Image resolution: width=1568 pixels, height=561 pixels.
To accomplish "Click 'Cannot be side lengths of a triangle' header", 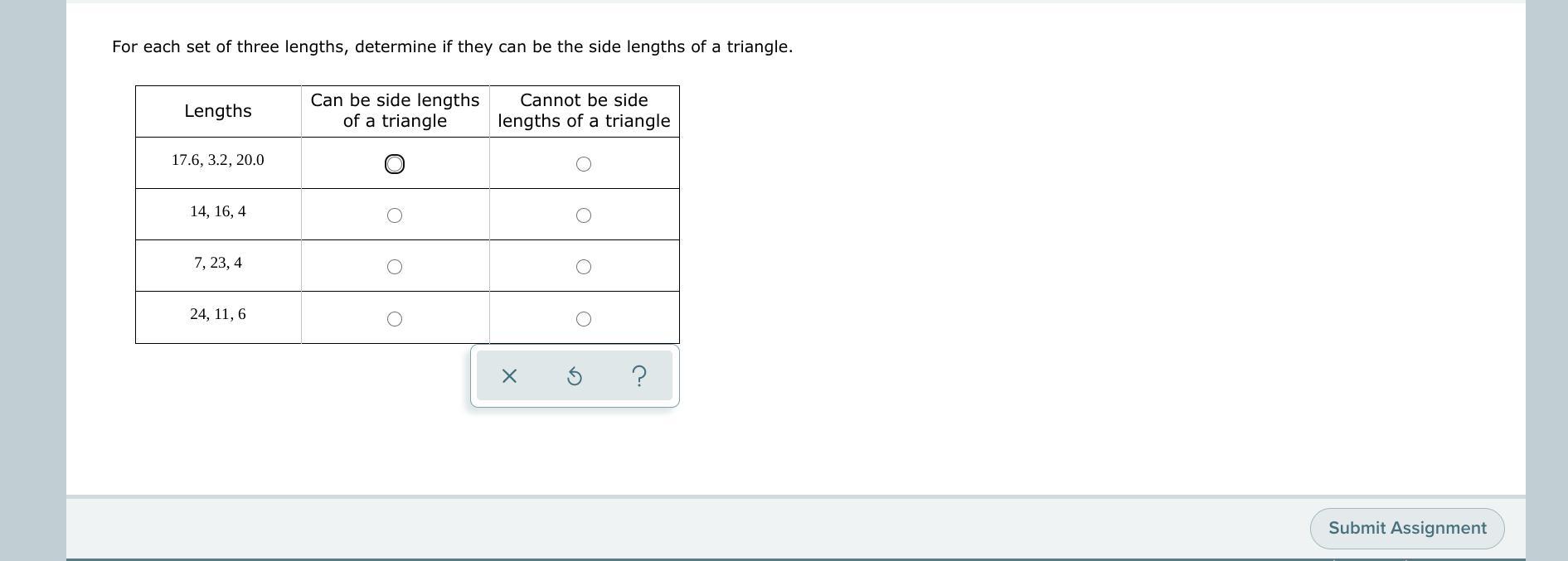I will point(584,110).
